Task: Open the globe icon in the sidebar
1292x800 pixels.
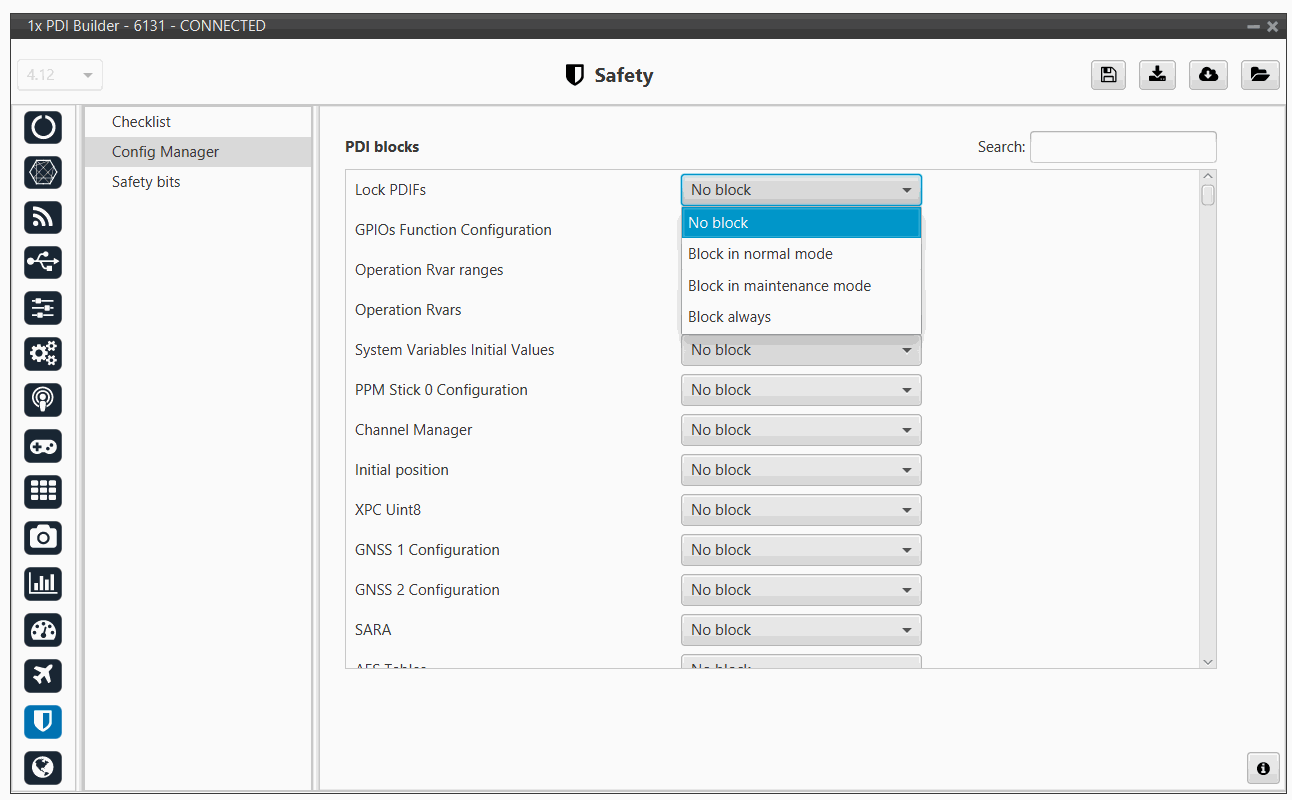Action: (x=43, y=767)
